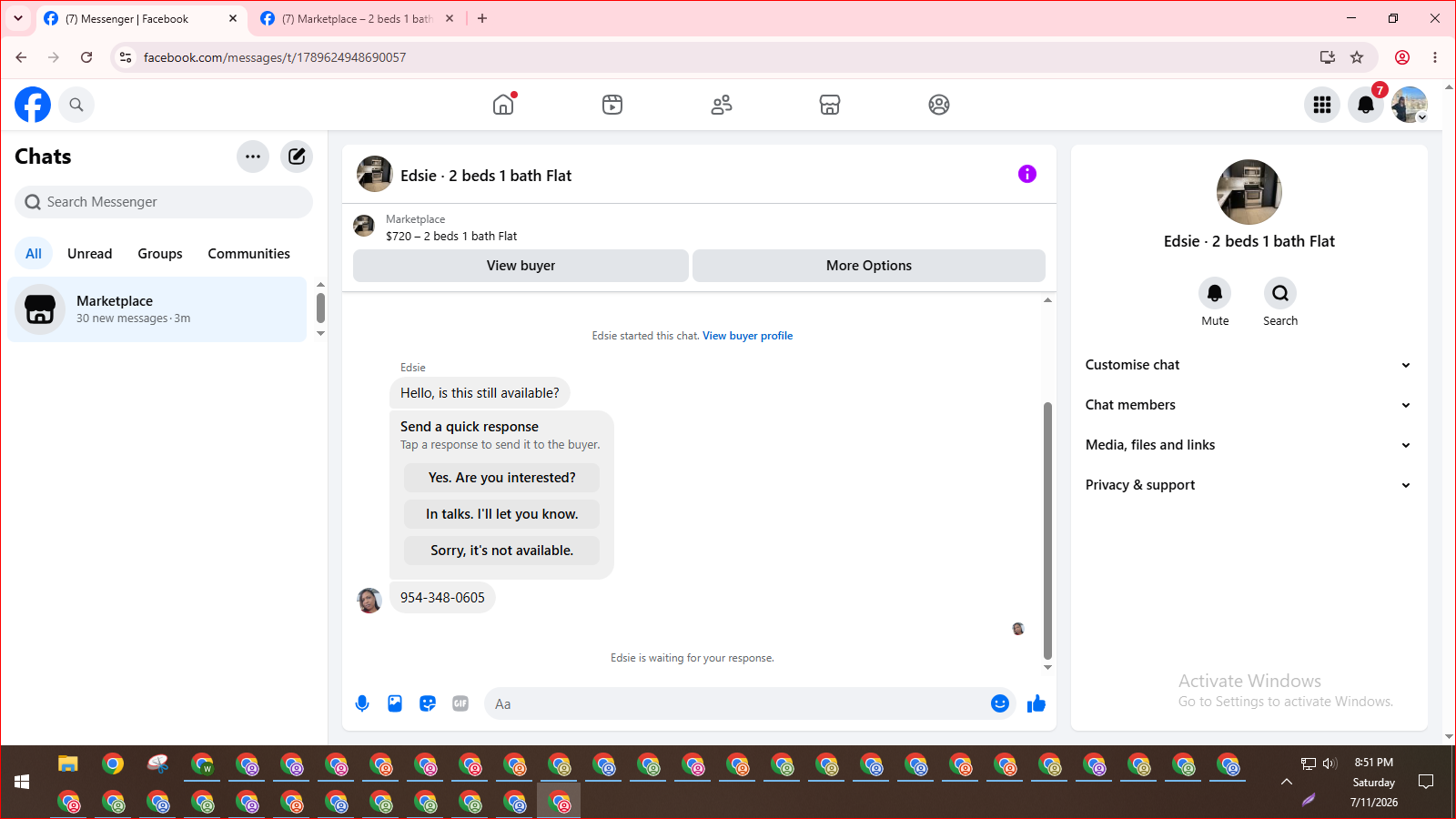
Task: Send quick response 'Yes. Are you interested?'
Action: tap(502, 478)
